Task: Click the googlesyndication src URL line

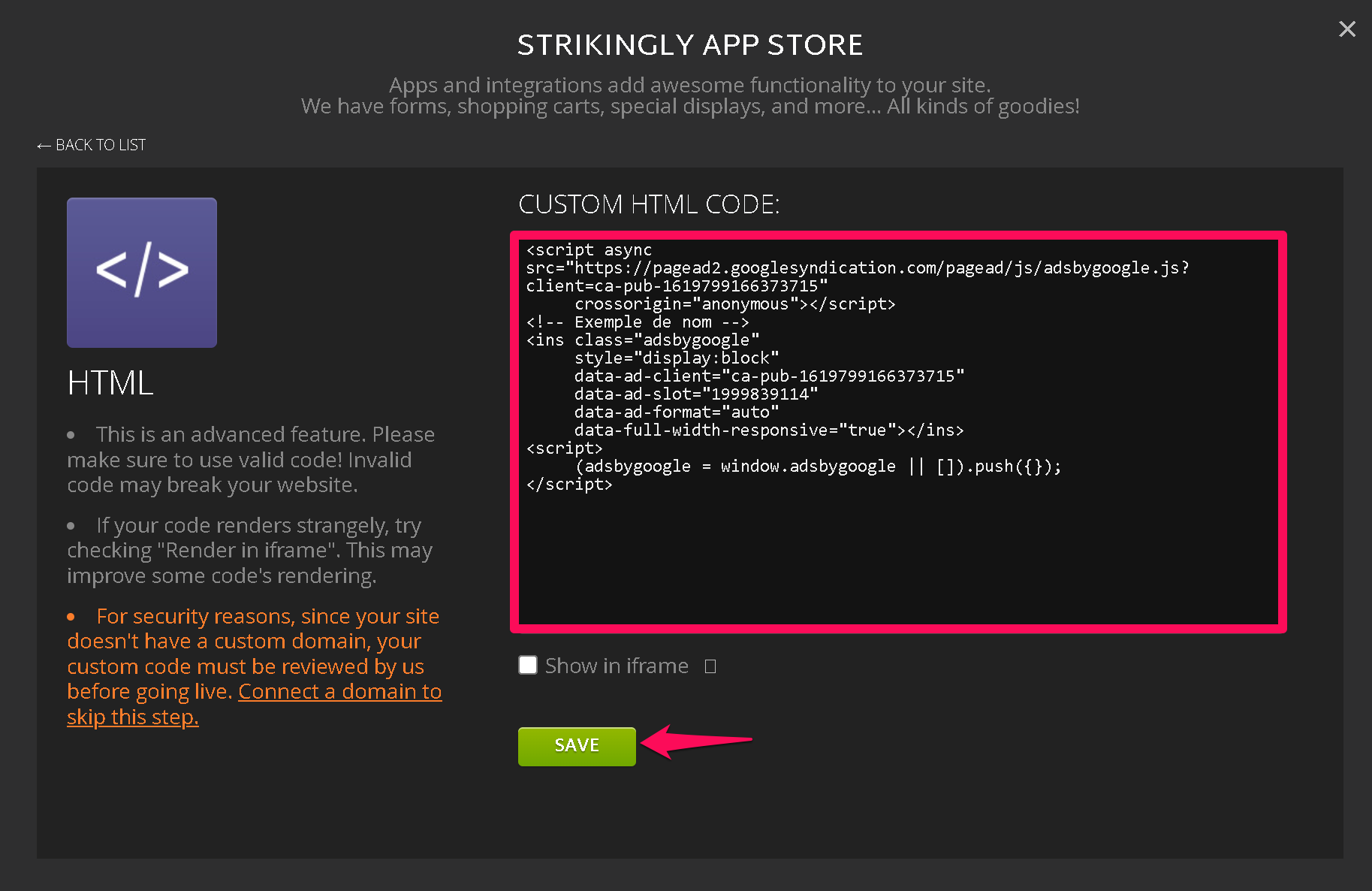Action: click(x=858, y=267)
